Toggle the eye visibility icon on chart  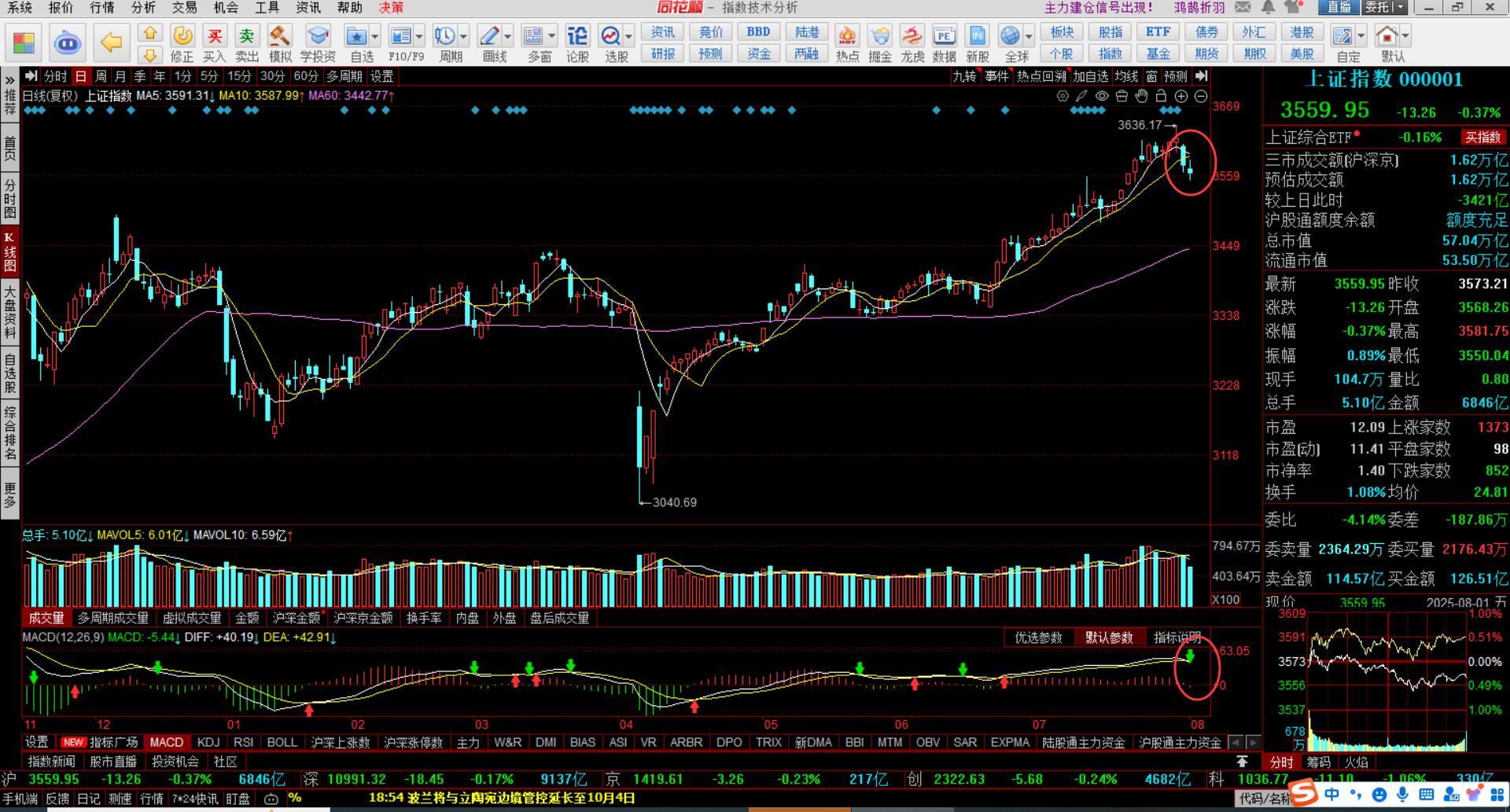click(x=1102, y=96)
